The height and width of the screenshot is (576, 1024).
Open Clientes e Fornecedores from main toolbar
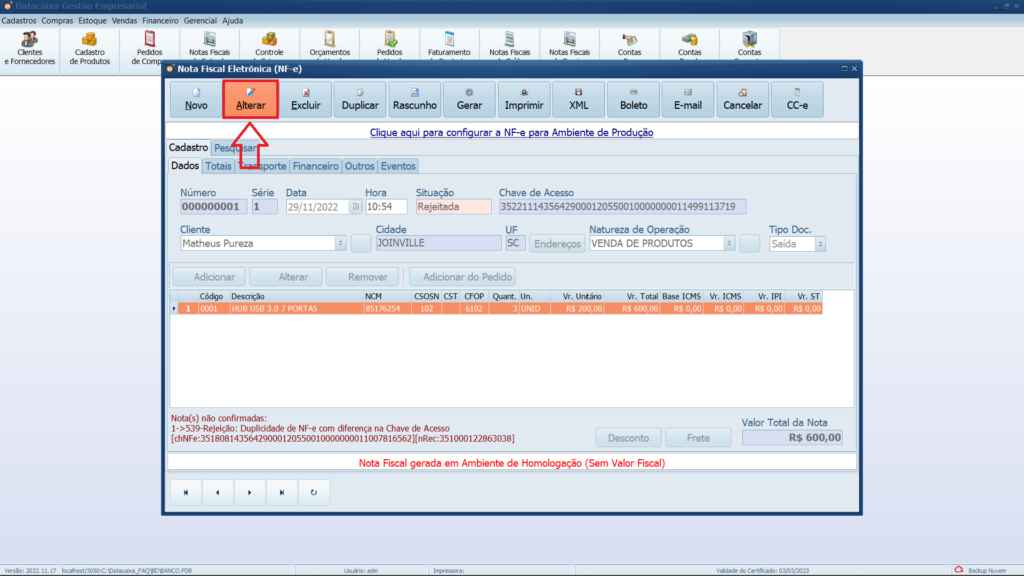click(x=30, y=48)
